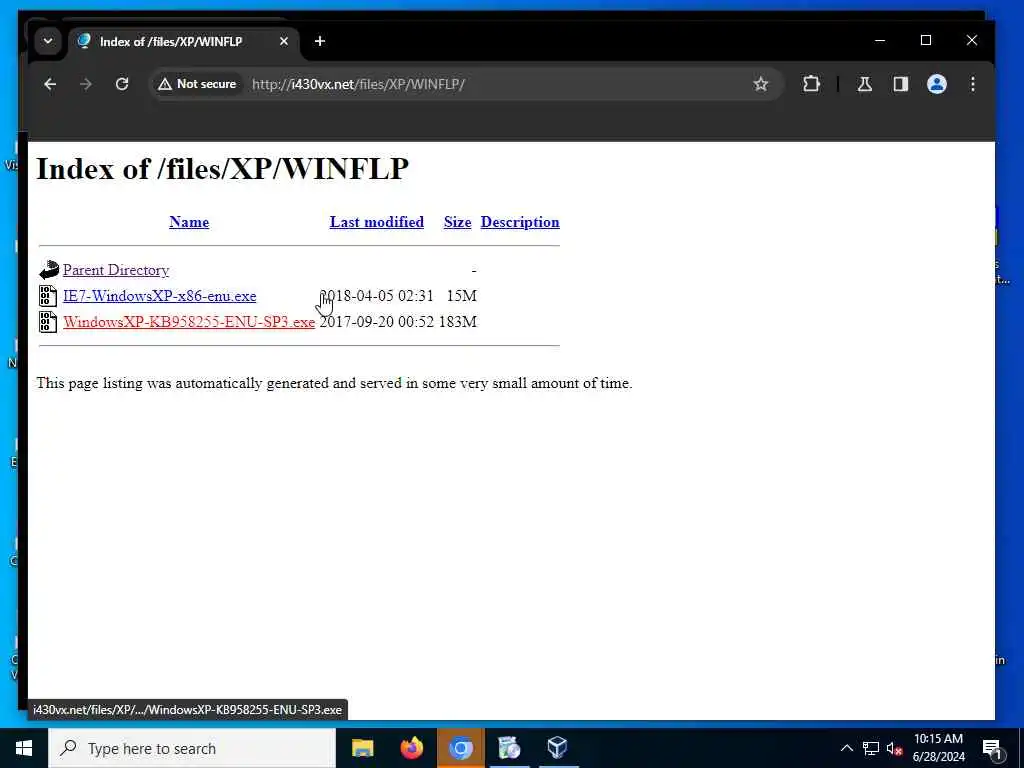The height and width of the screenshot is (768, 1024).
Task: Minimize the Chrome window
Action: click(x=880, y=40)
